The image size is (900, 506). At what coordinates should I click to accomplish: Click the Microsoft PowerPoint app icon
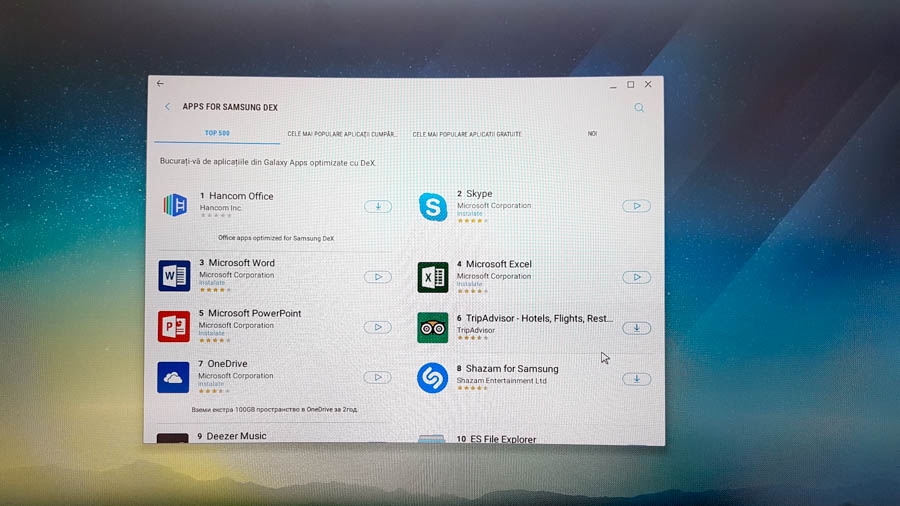pos(174,326)
